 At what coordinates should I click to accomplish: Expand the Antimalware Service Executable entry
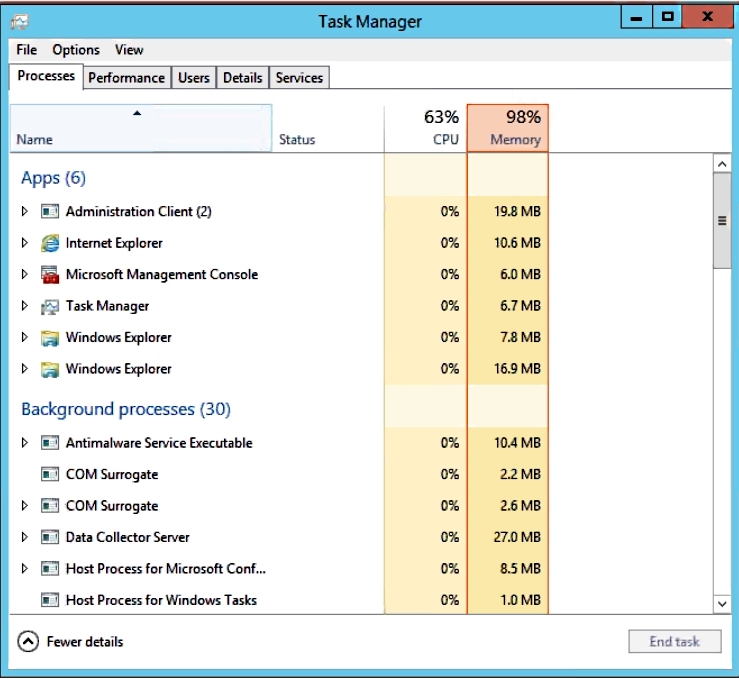[x=25, y=443]
